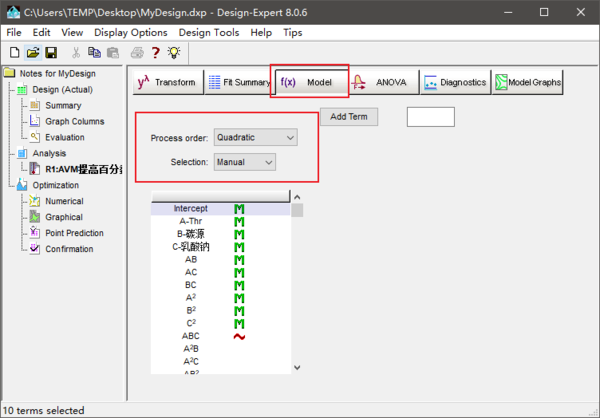The image size is (600, 418).
Task: Click the Add Term button
Action: 349,117
